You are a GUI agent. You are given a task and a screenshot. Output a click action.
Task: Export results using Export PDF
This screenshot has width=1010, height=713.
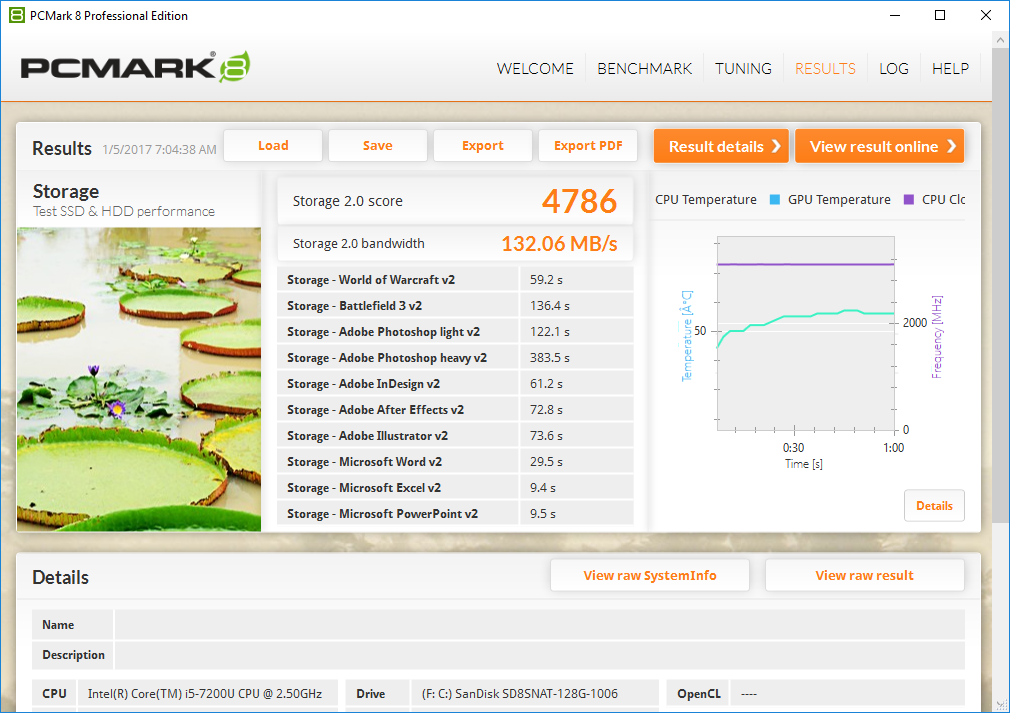(588, 146)
